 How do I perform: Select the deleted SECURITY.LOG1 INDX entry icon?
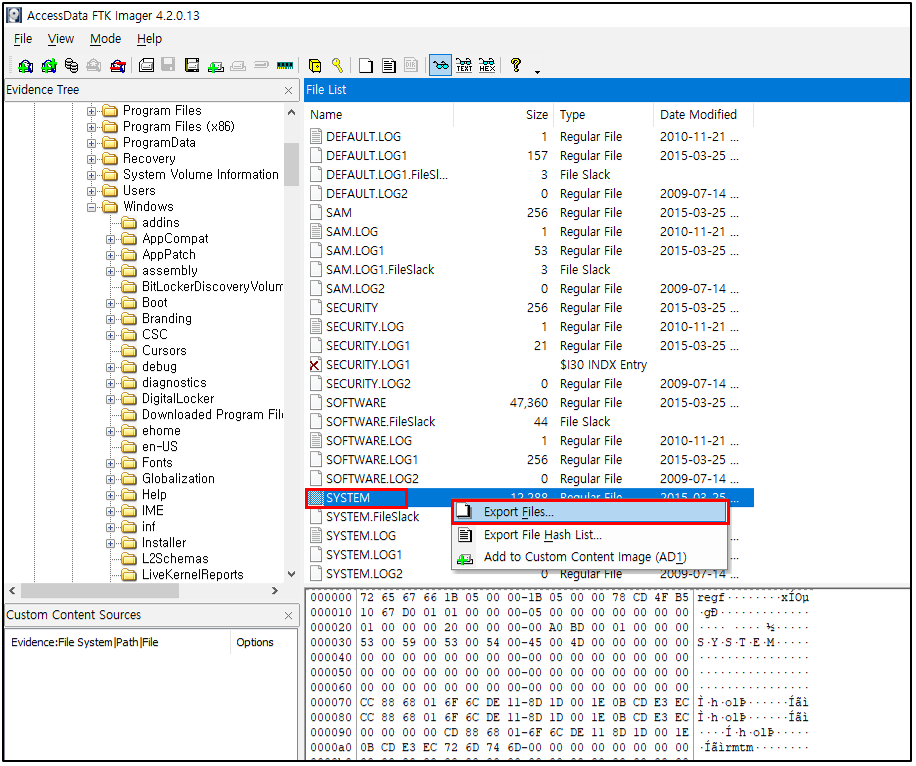[x=315, y=365]
